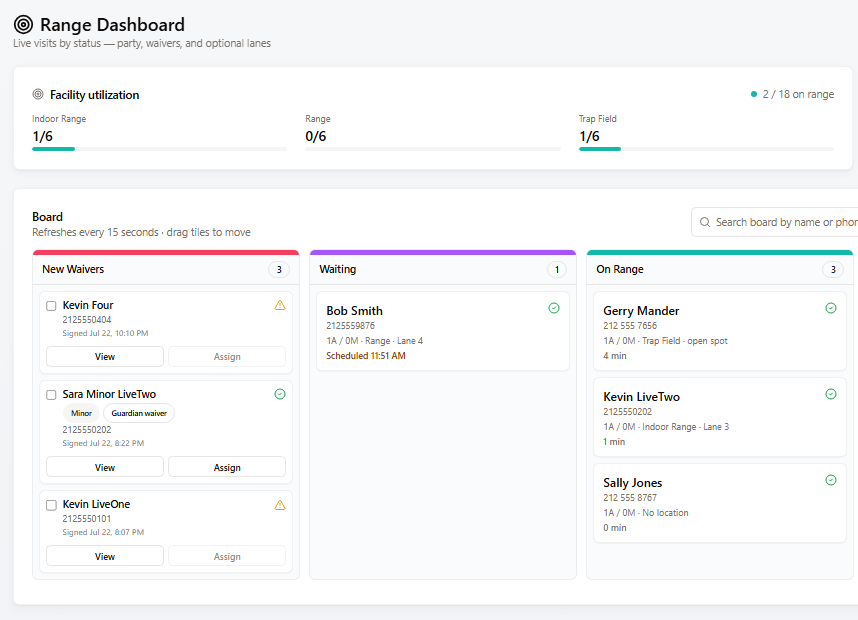Screen dimensions: 858x620
Task: Click Gerry Mander's green check status icon
Action: click(831, 308)
